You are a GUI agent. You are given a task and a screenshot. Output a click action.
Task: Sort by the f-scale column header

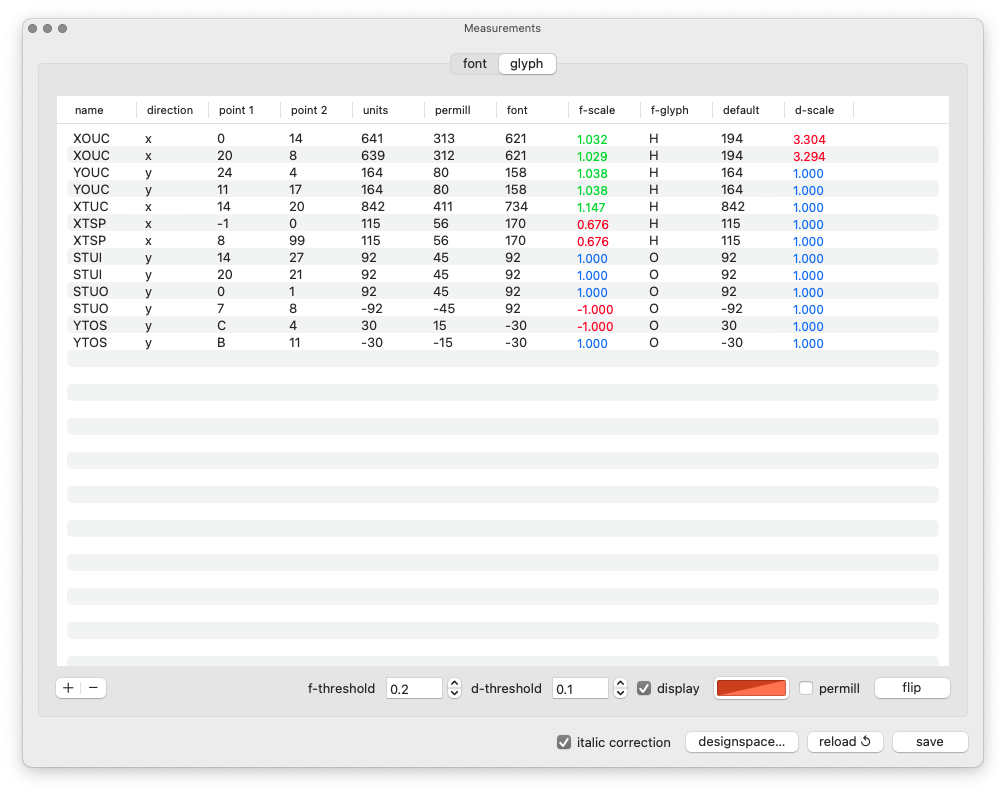pyautogui.click(x=597, y=110)
